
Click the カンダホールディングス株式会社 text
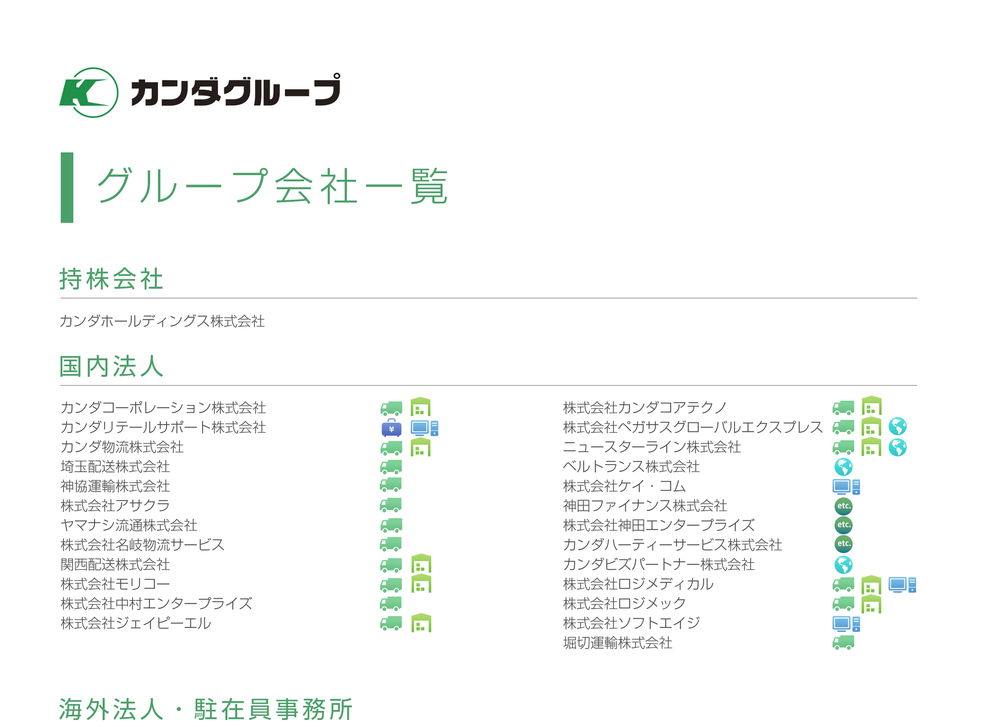(162, 321)
